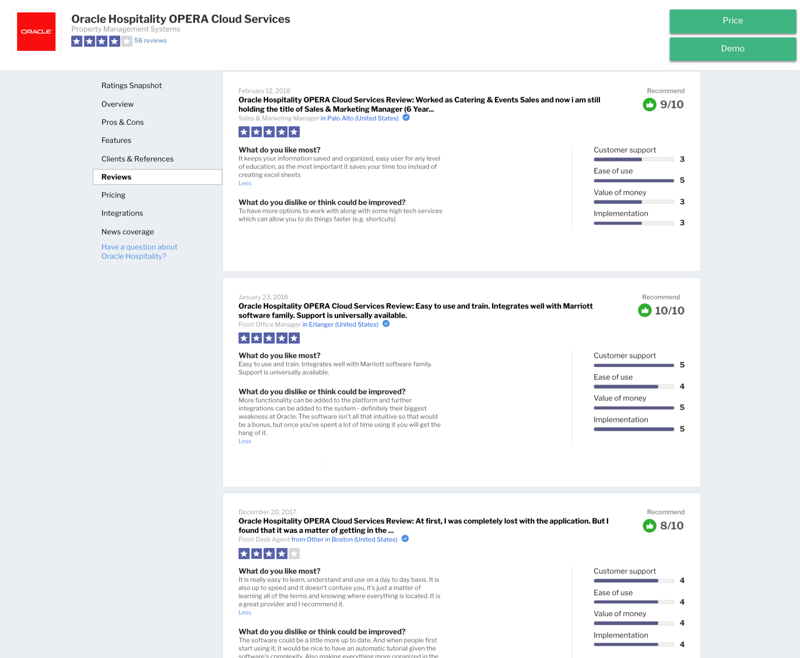Click the 9/10 recommend score
Viewport: 800px width, 658px height.
click(x=671, y=105)
